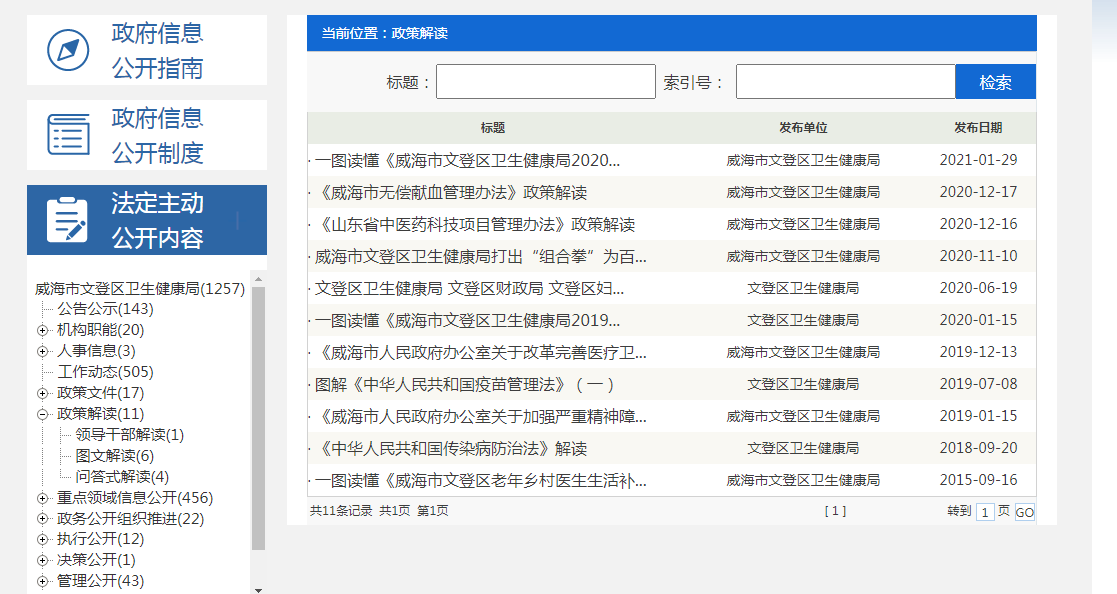The height and width of the screenshot is (594, 1117).
Task: Click the blue 检索 search button
Action: (995, 81)
